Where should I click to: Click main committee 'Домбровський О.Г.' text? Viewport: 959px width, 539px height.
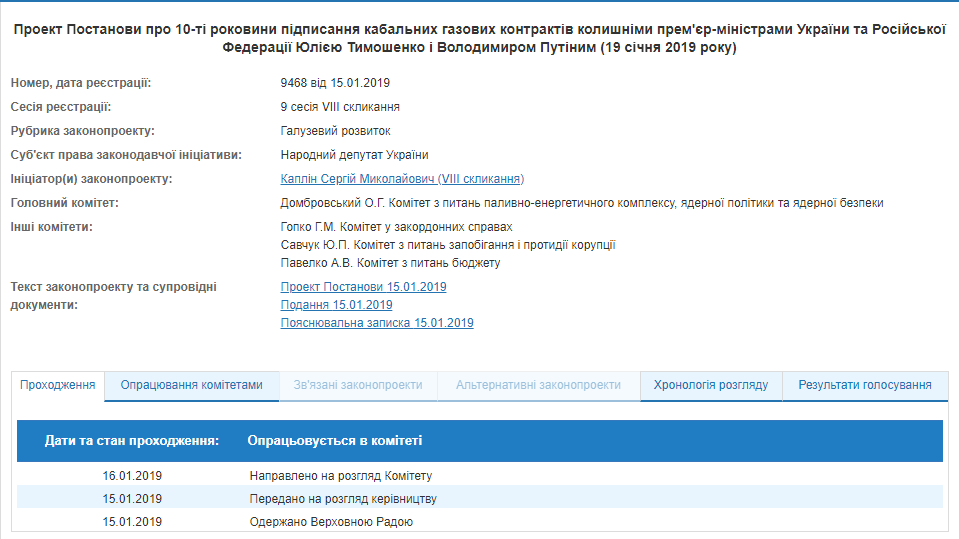point(582,203)
